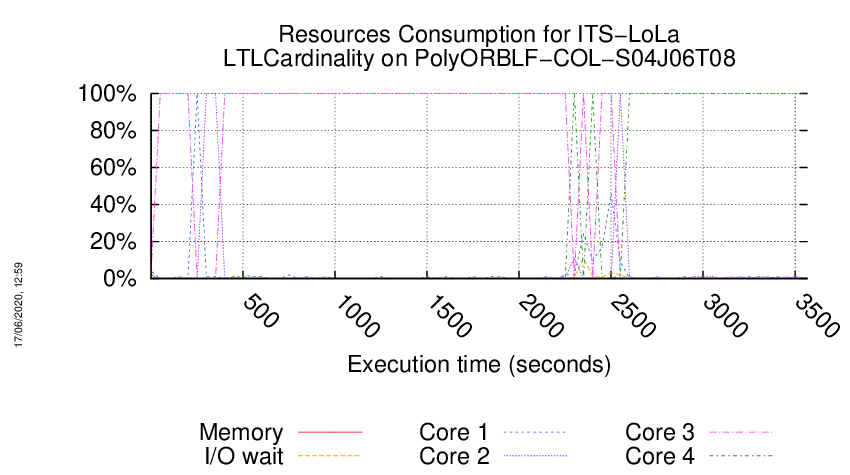Click the 20% y-axis label

tap(113, 241)
